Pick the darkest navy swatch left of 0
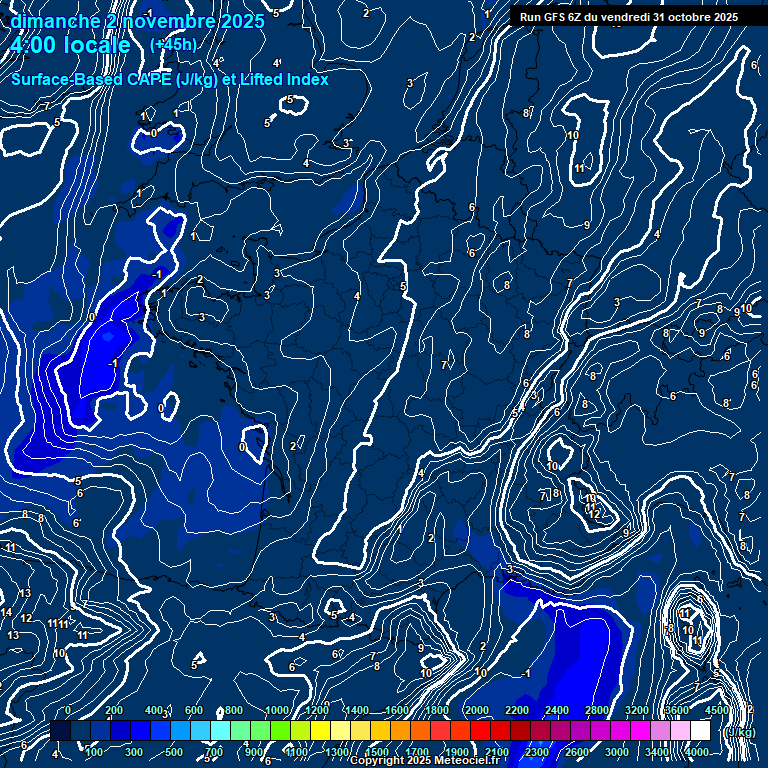The height and width of the screenshot is (768, 768). coord(60,730)
